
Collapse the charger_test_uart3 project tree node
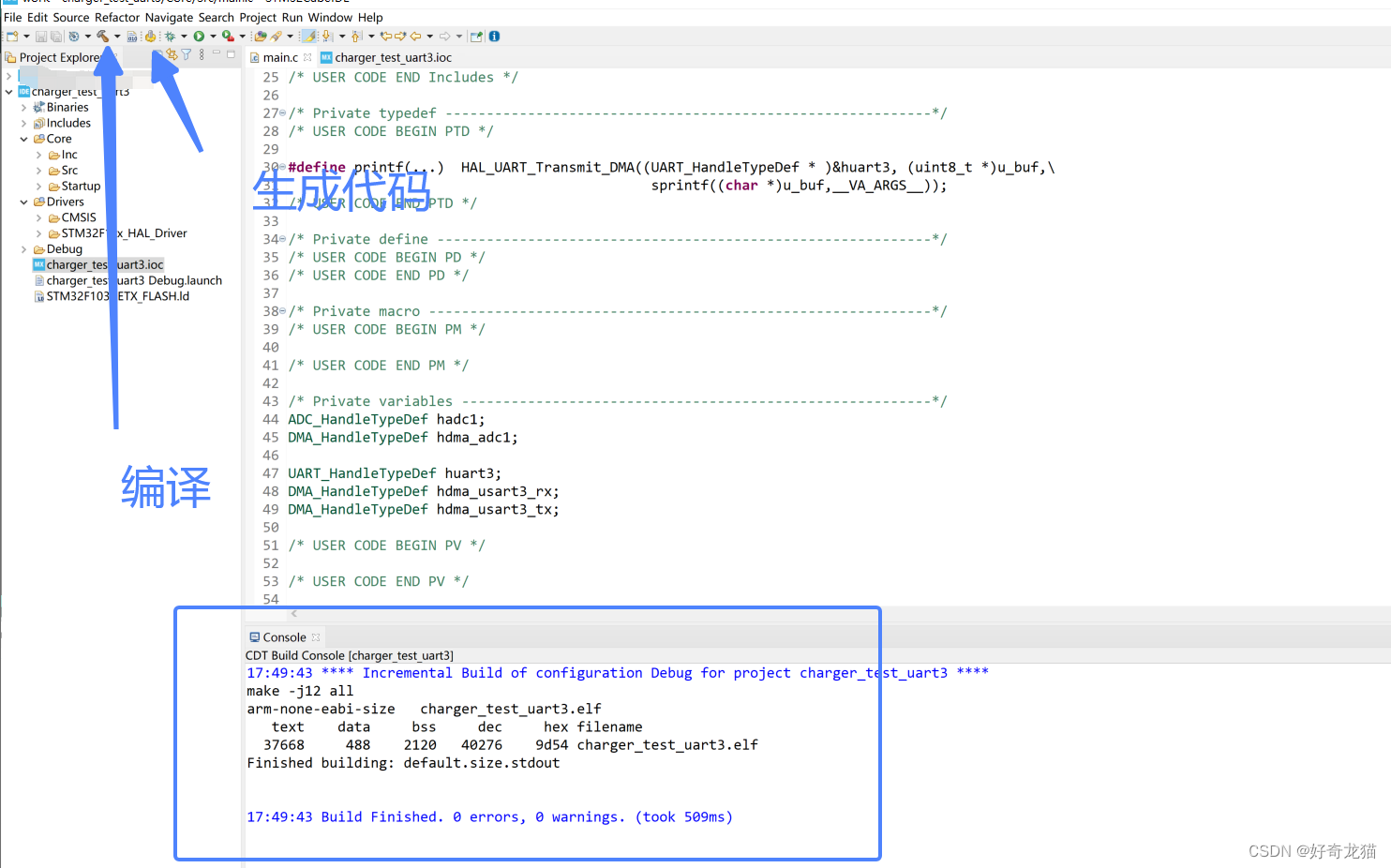tap(9, 92)
